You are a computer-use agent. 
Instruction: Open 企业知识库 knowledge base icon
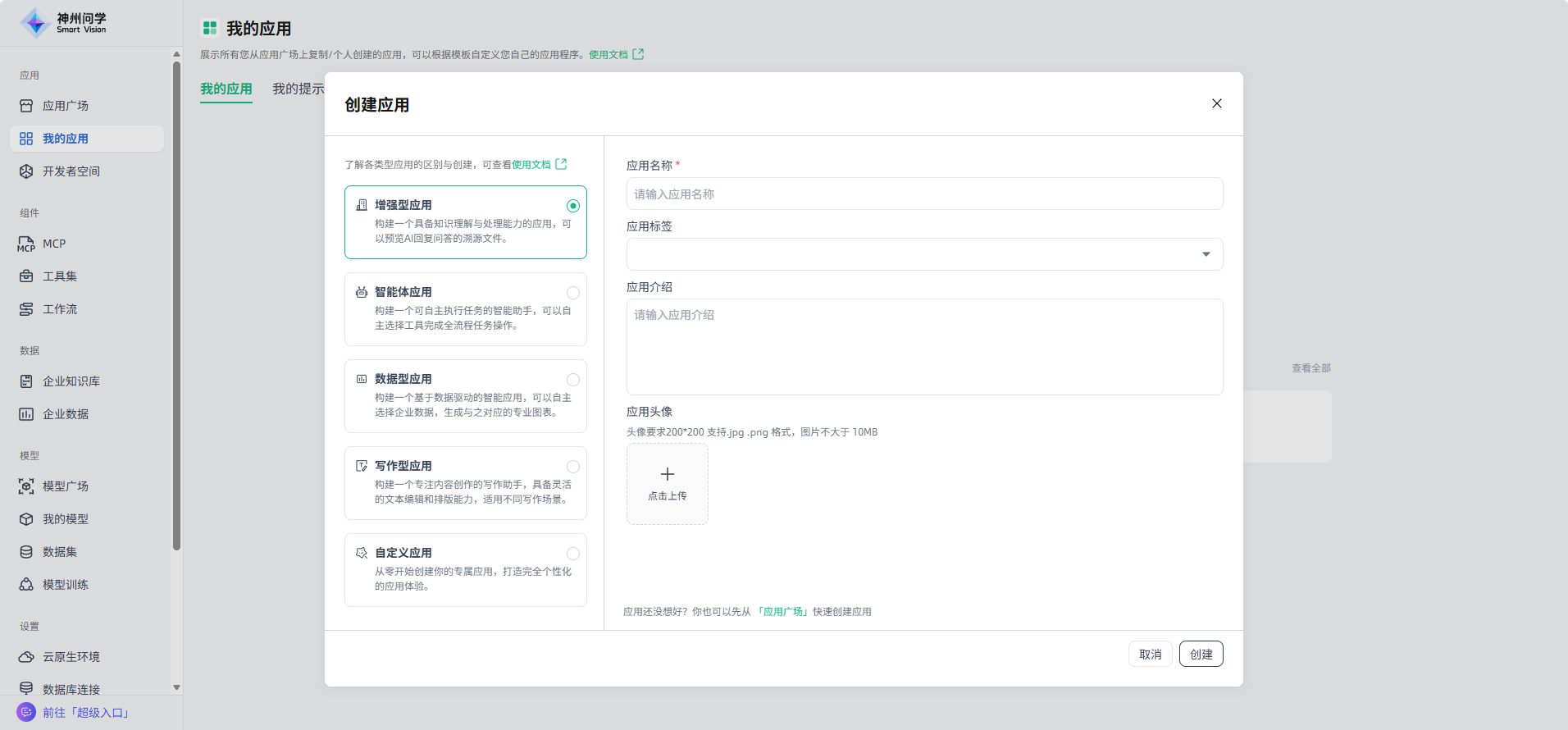[26, 381]
